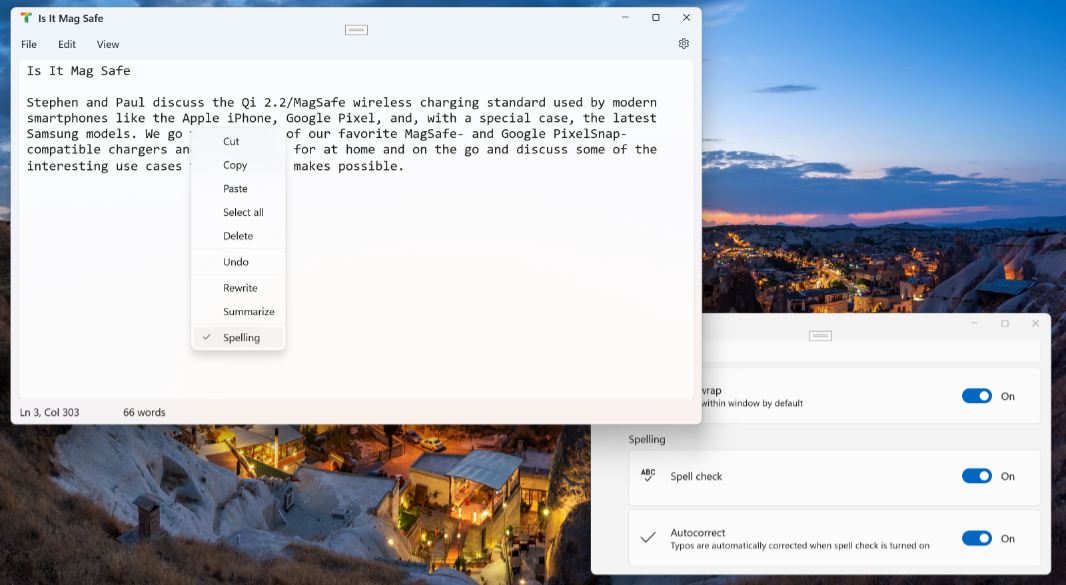This screenshot has height=585, width=1066.
Task: Open the settings gear in the editor
Action: (684, 44)
